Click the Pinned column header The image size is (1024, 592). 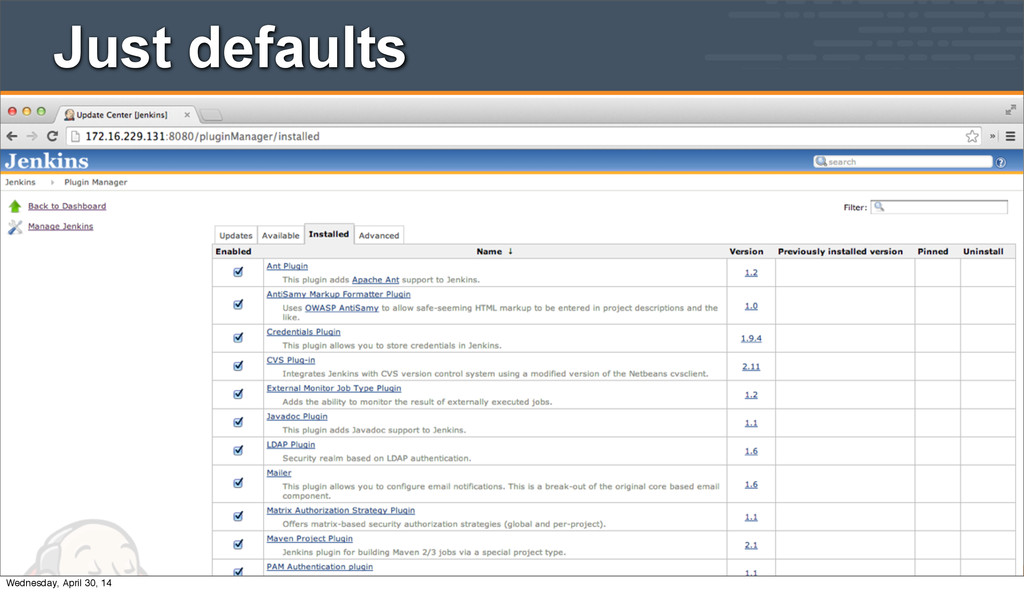933,252
